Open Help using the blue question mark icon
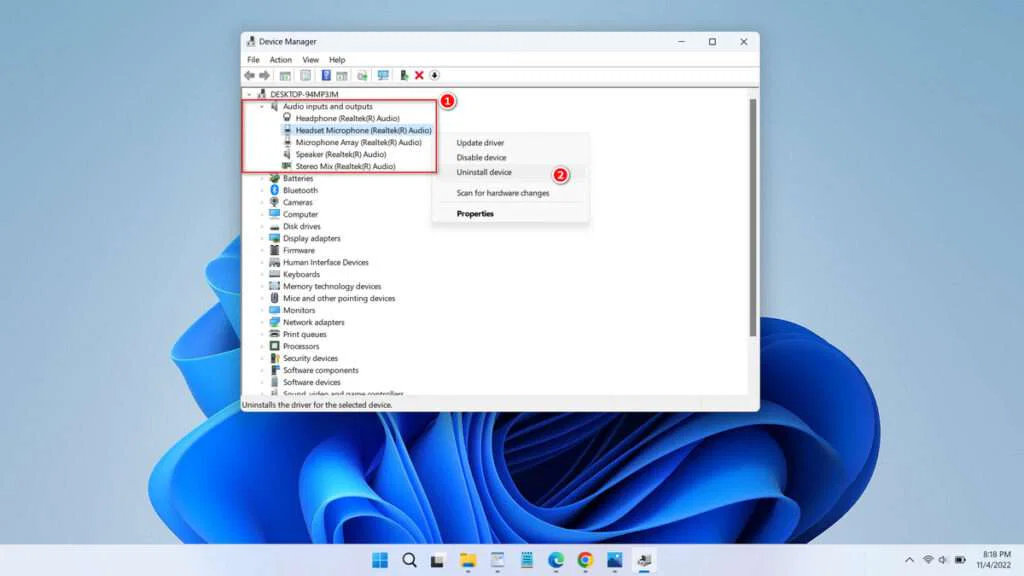 point(327,75)
